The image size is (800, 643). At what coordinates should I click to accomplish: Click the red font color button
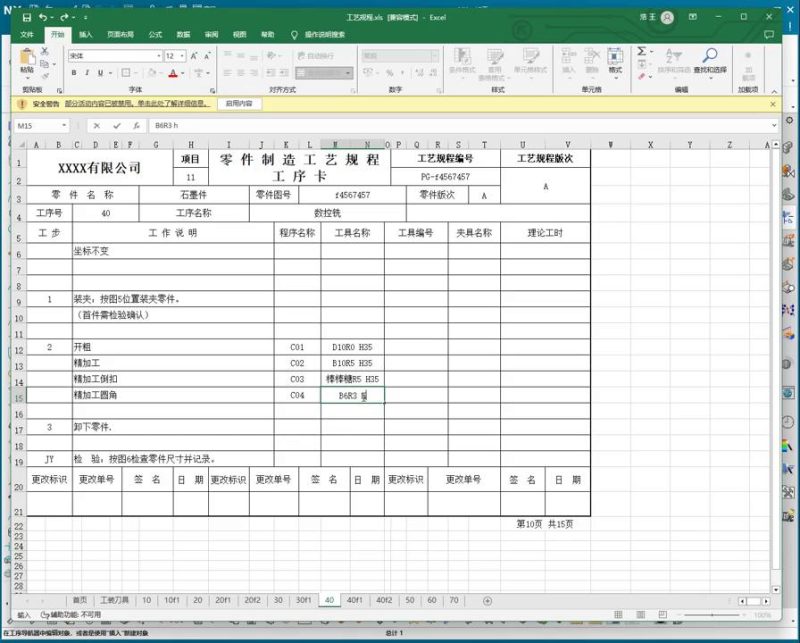172,73
